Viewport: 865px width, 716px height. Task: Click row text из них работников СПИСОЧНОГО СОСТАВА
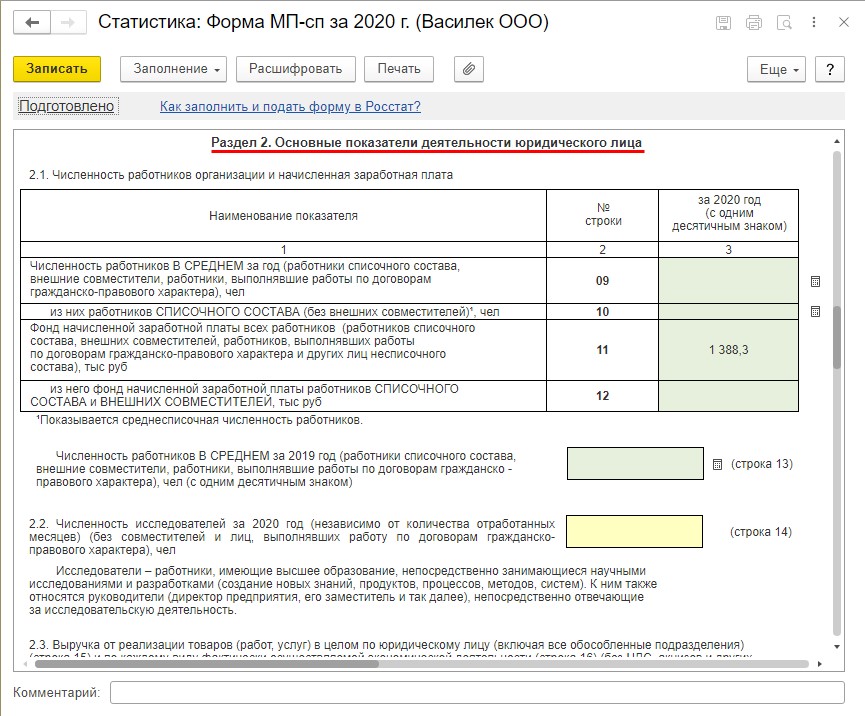click(x=275, y=312)
